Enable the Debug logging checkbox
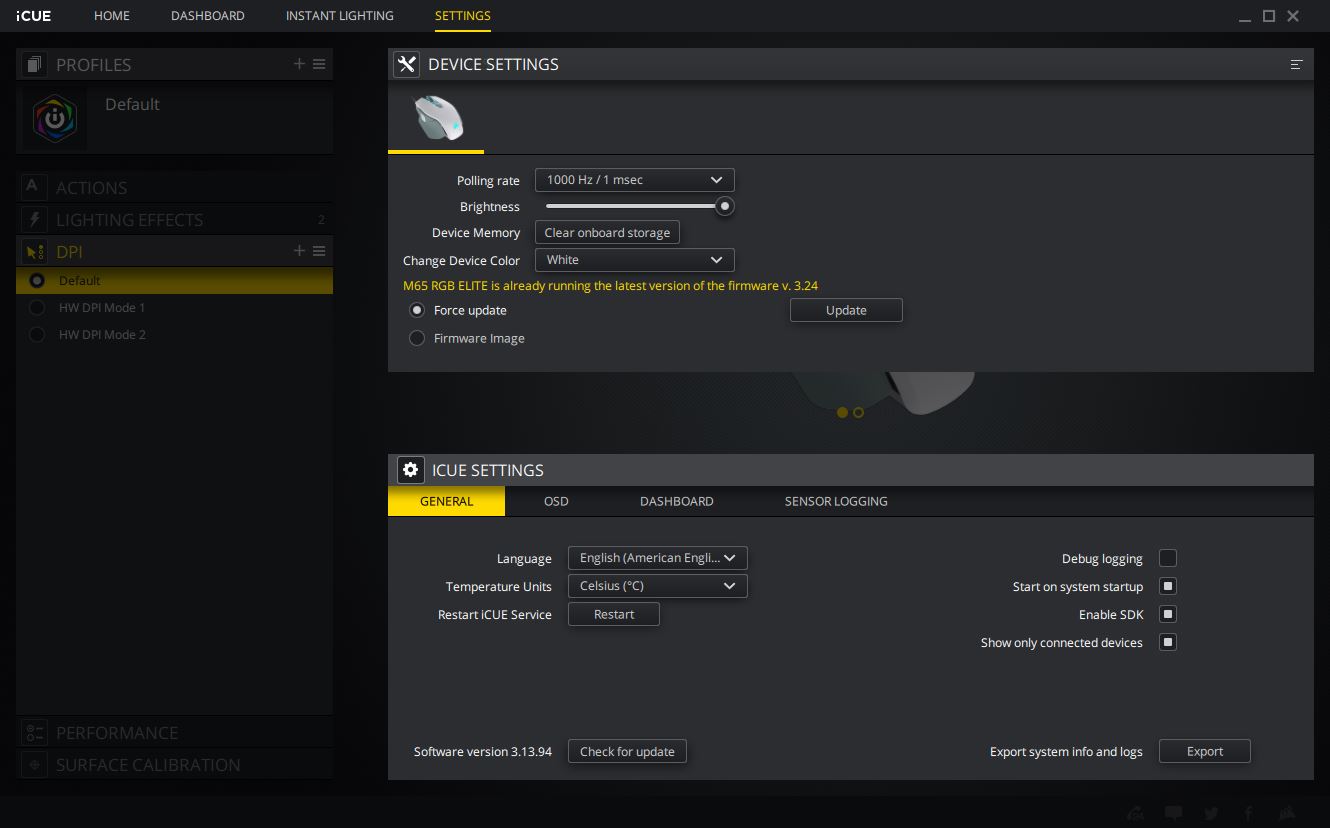The height and width of the screenshot is (828, 1330). (x=1167, y=558)
